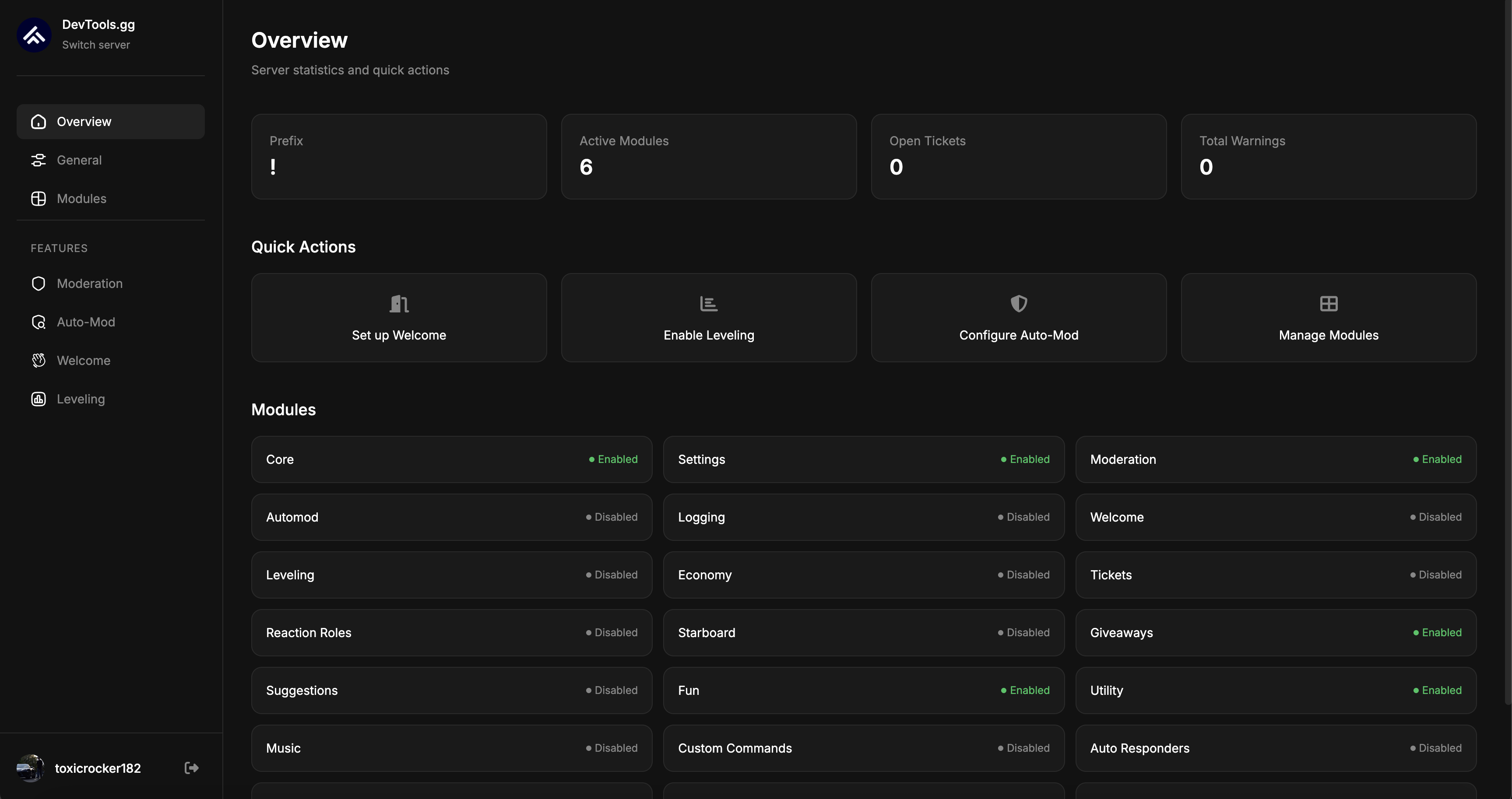Open the Switch server selector
The height and width of the screenshot is (799, 1512).
tap(96, 45)
